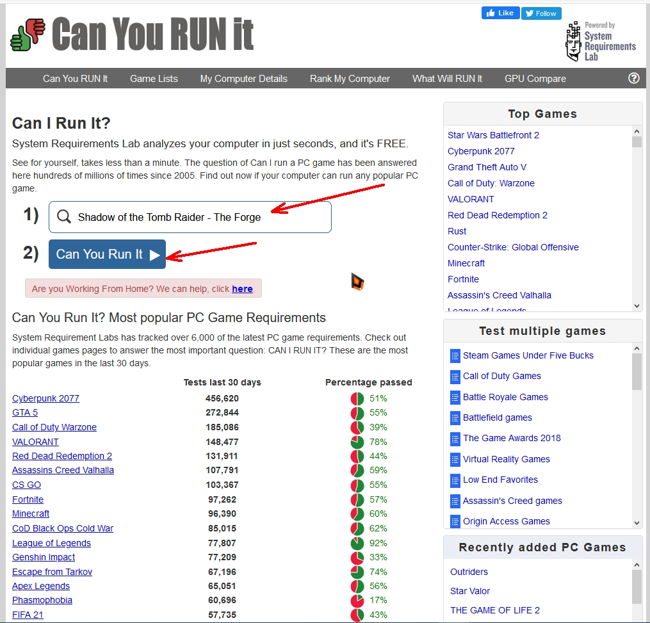
Task: Click the pie chart icon for VALORANT row
Action: (357, 442)
